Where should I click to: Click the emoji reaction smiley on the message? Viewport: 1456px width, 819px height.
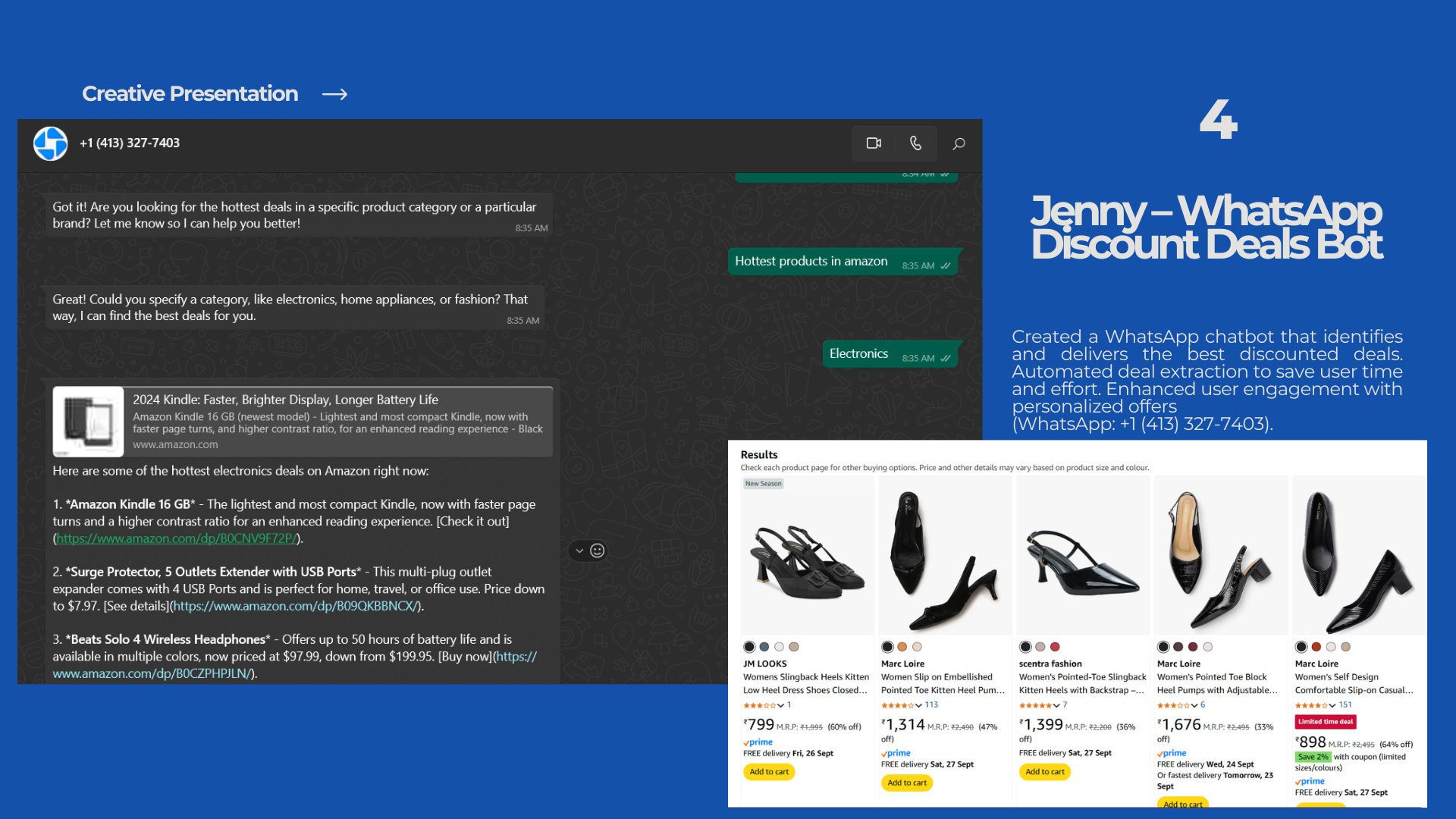tap(598, 551)
